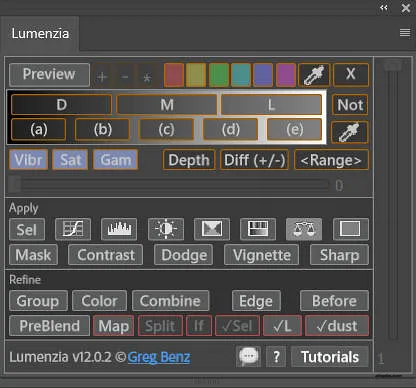Viewport: 416px width, 388px height.
Task: Open the Greg Benz link
Action: [159, 357]
